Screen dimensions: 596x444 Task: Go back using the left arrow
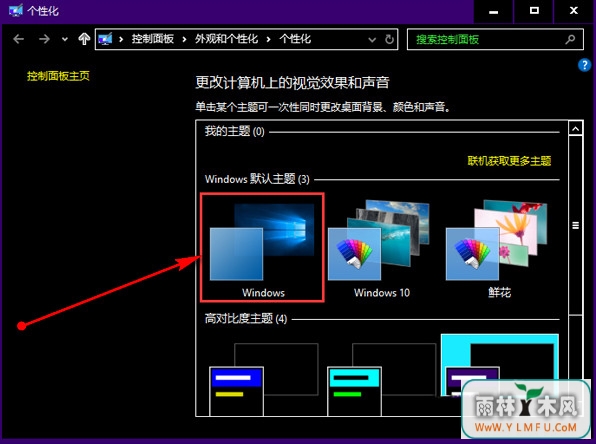tap(19, 39)
